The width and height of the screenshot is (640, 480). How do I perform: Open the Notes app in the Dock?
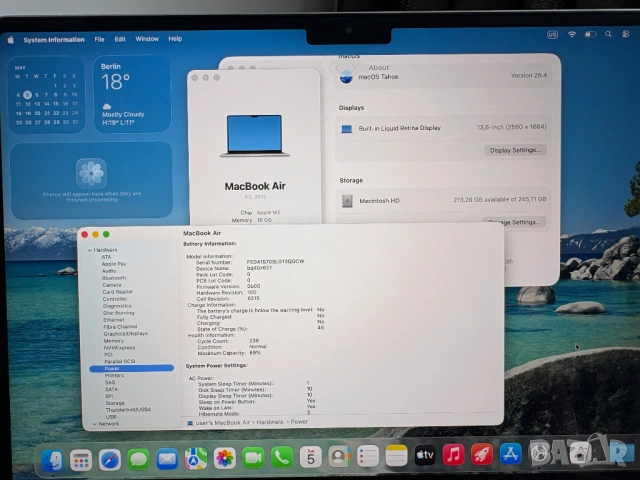point(396,456)
